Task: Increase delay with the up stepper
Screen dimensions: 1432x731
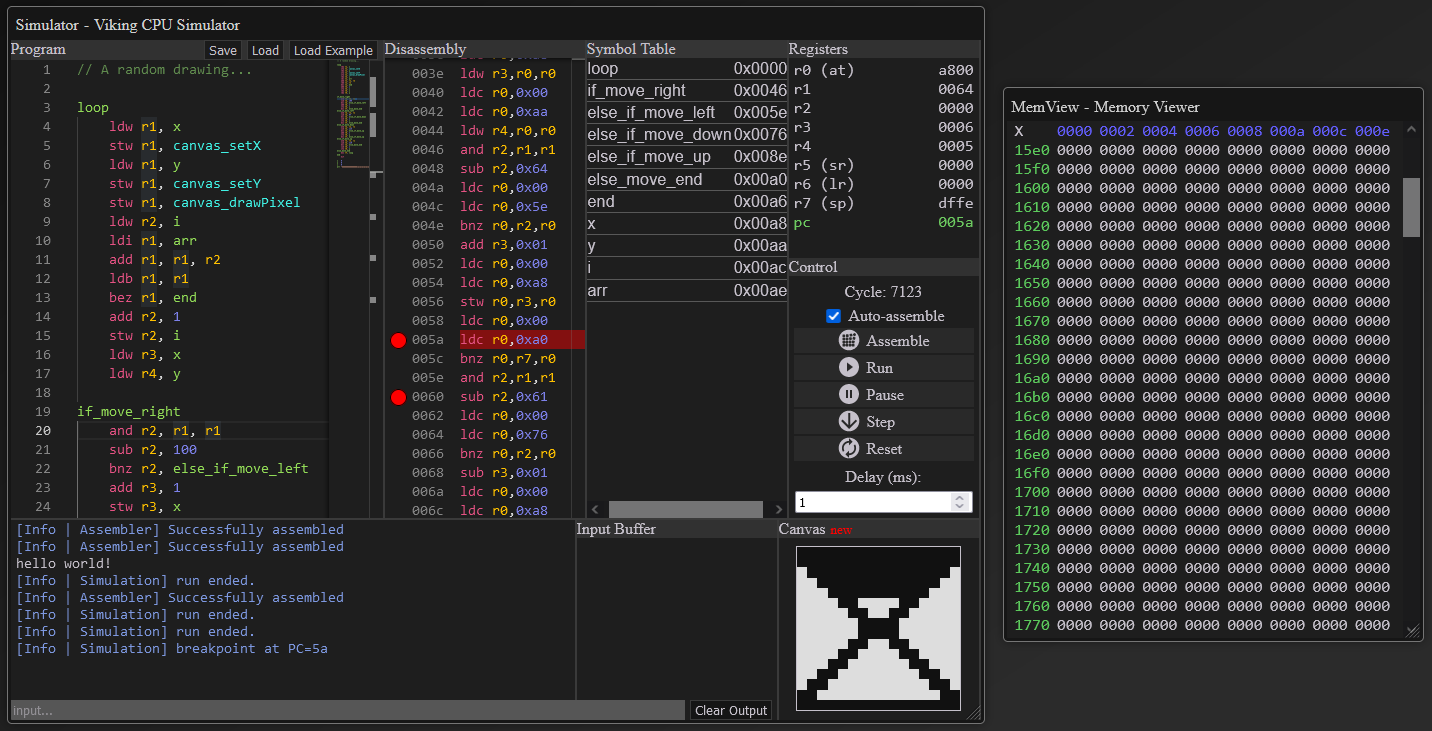Action: coord(961,497)
